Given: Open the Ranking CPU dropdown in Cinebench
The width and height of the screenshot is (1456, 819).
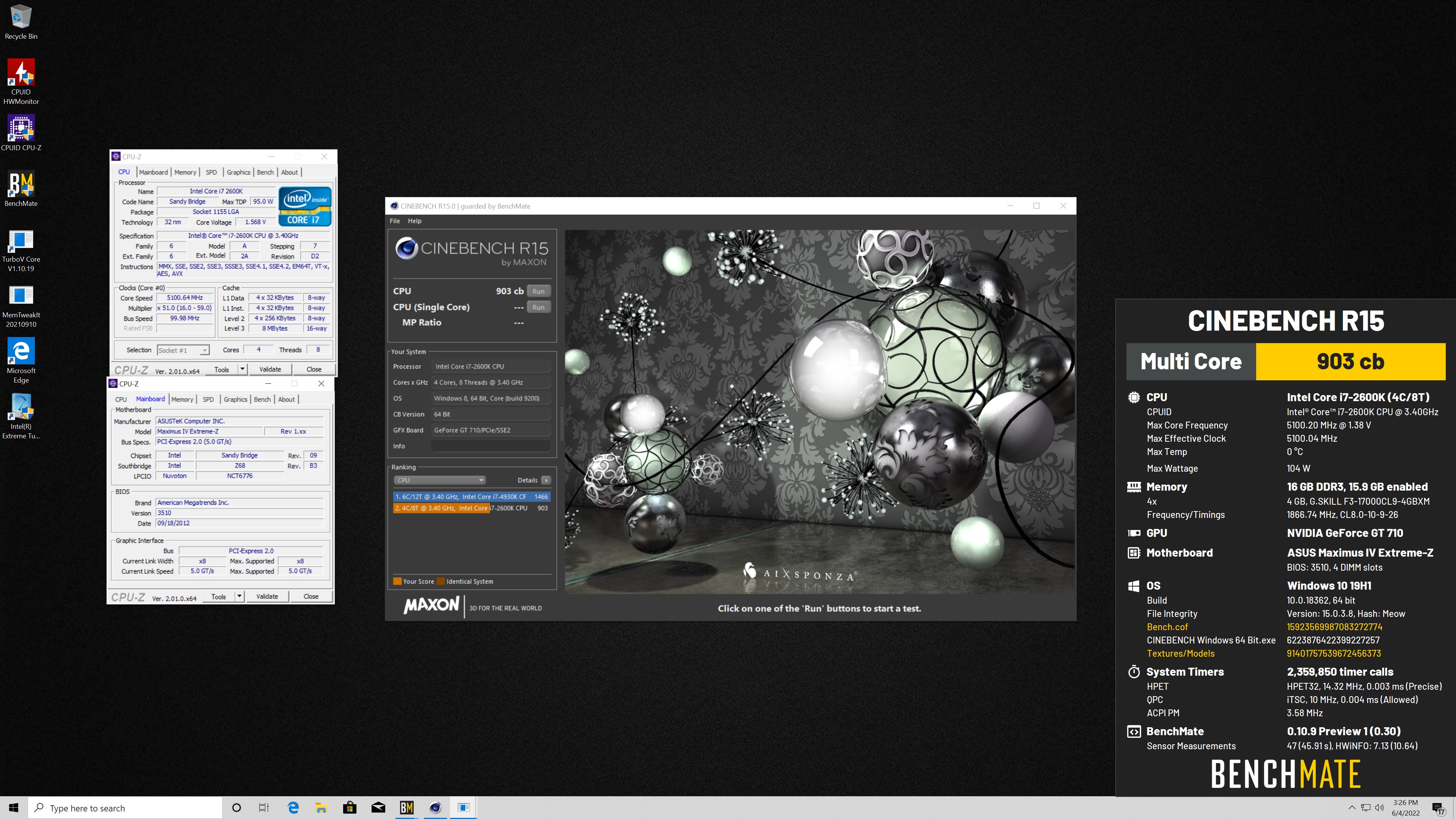Looking at the screenshot, I should pos(440,480).
